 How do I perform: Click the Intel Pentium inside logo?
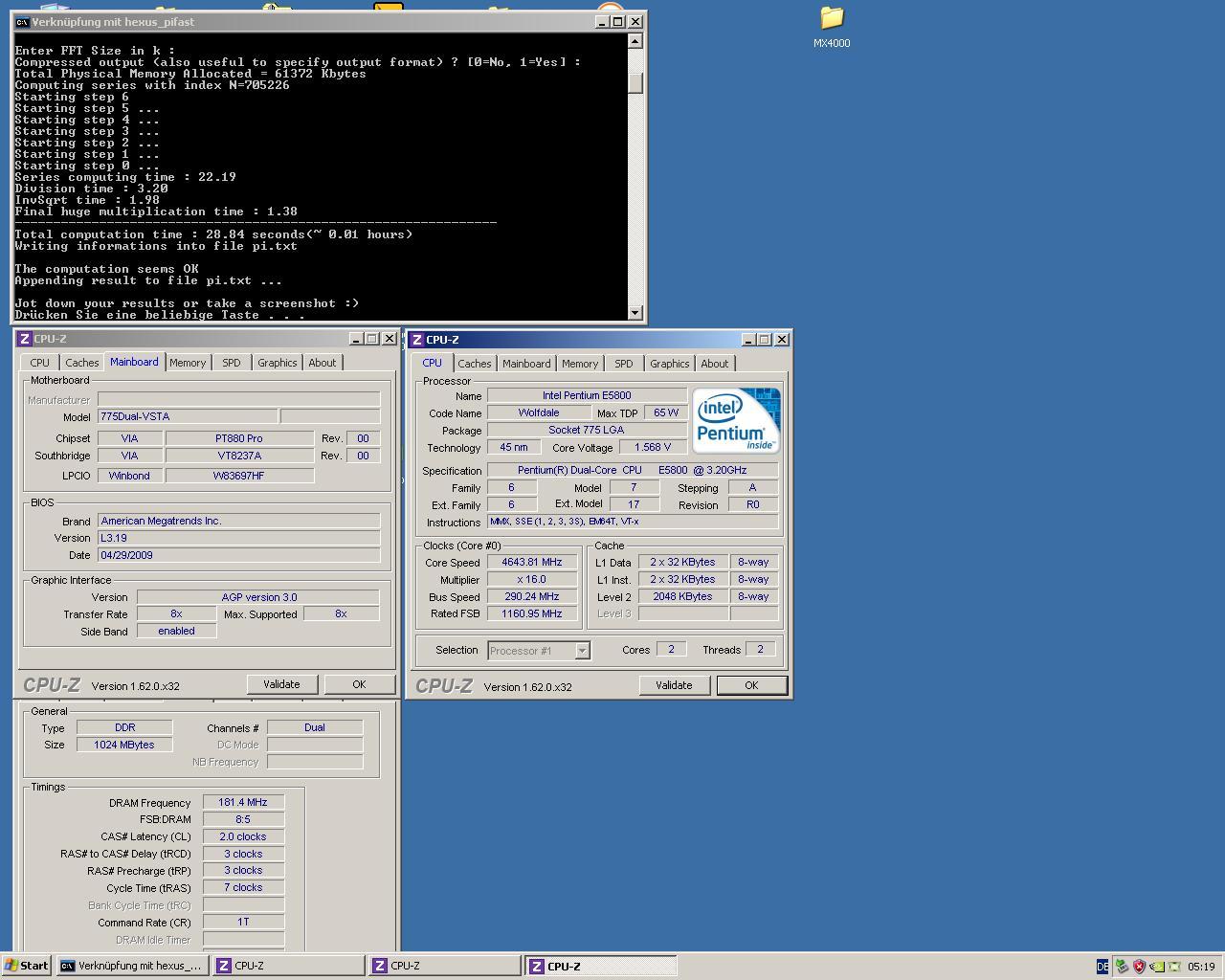[736, 420]
